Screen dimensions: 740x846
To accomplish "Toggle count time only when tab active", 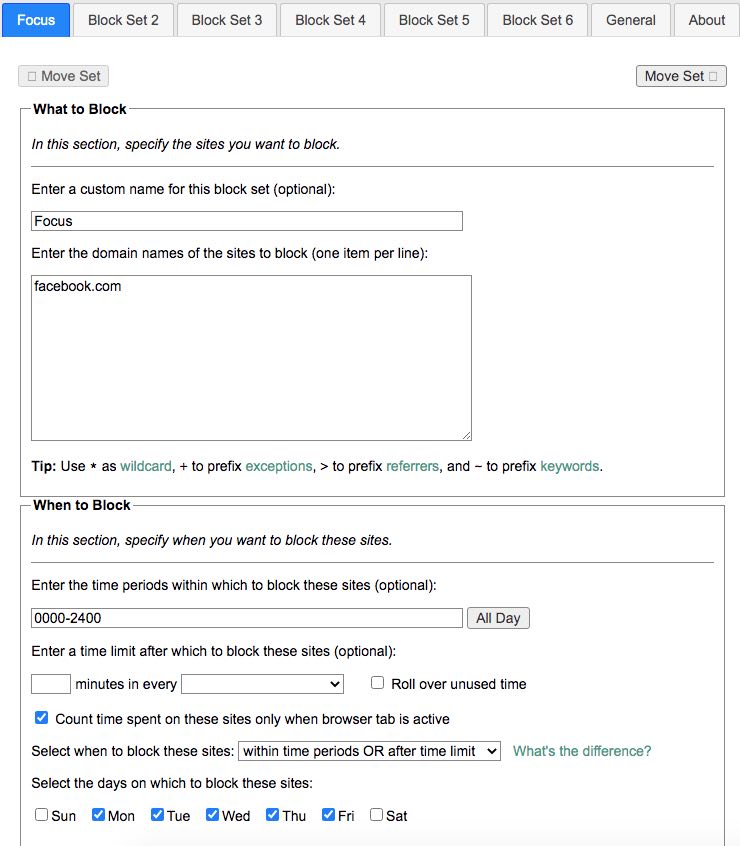I will 41,718.
